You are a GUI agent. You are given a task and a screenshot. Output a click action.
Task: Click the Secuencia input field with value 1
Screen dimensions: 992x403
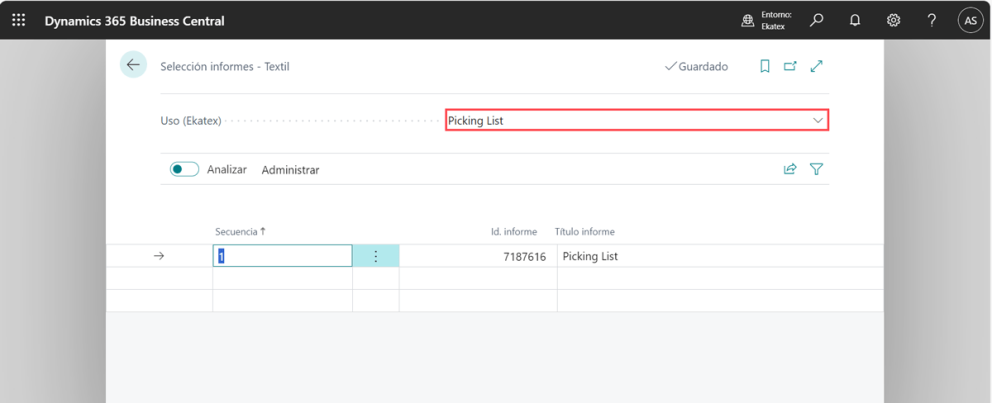pyautogui.click(x=282, y=257)
